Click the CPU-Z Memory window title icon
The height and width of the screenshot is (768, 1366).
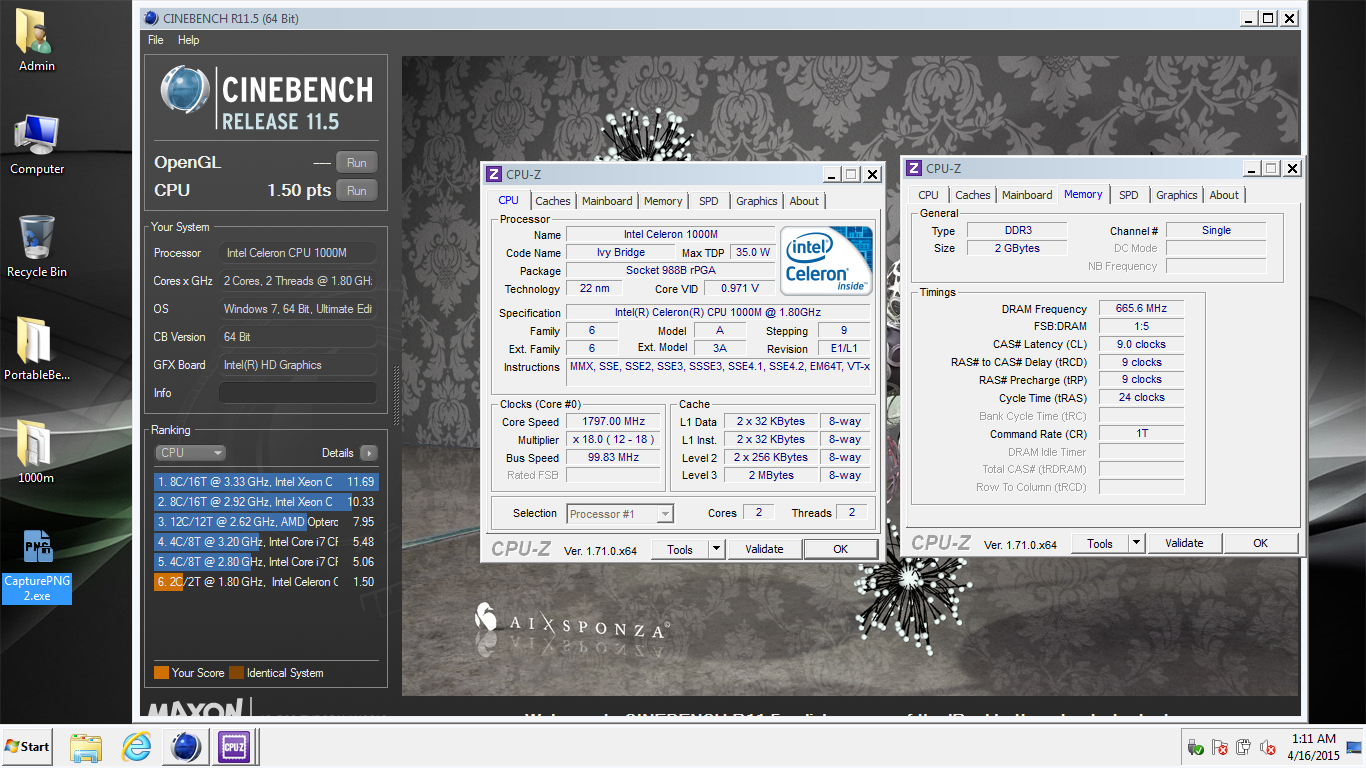coord(914,168)
